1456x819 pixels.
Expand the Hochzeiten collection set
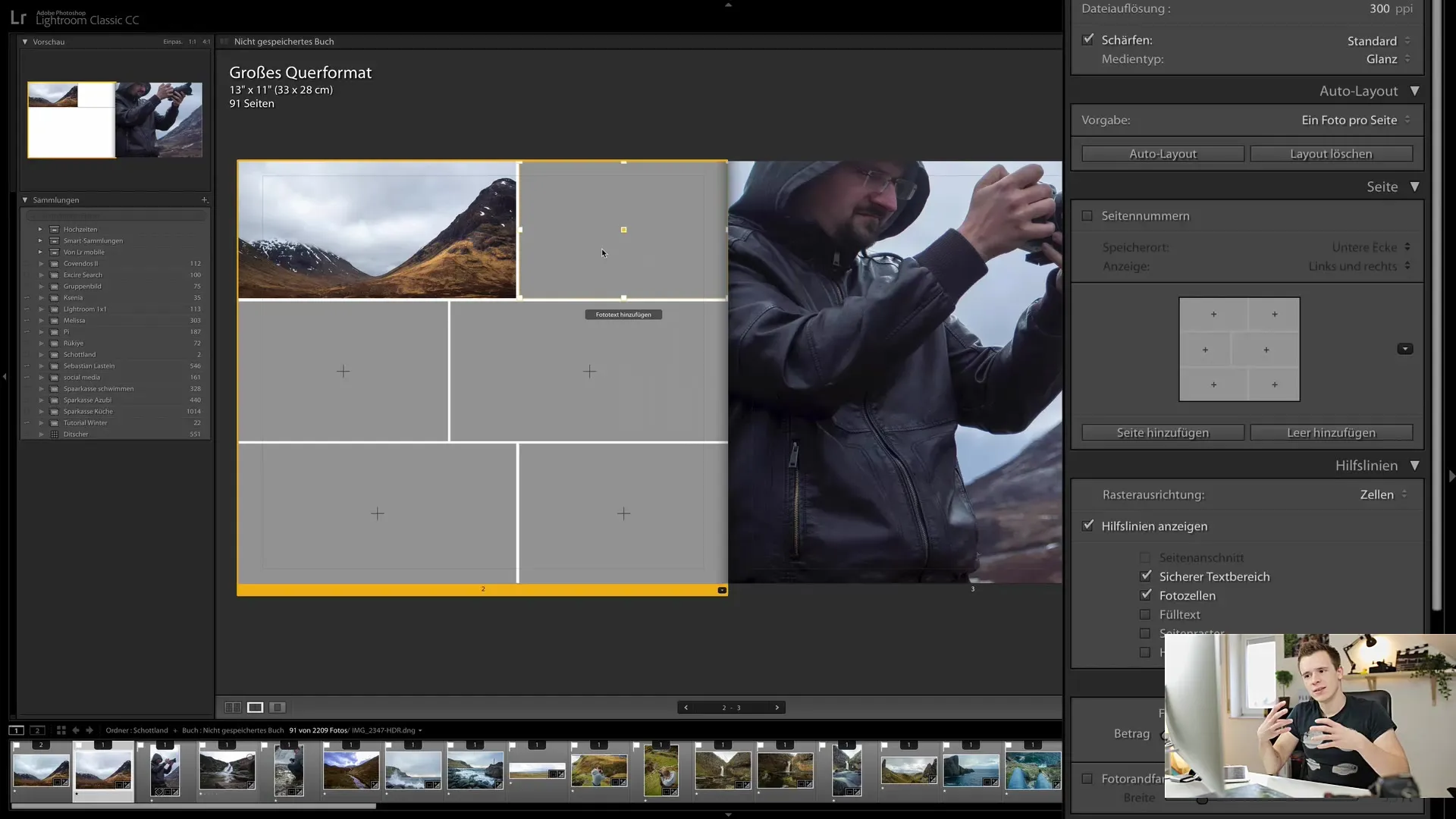(40, 229)
